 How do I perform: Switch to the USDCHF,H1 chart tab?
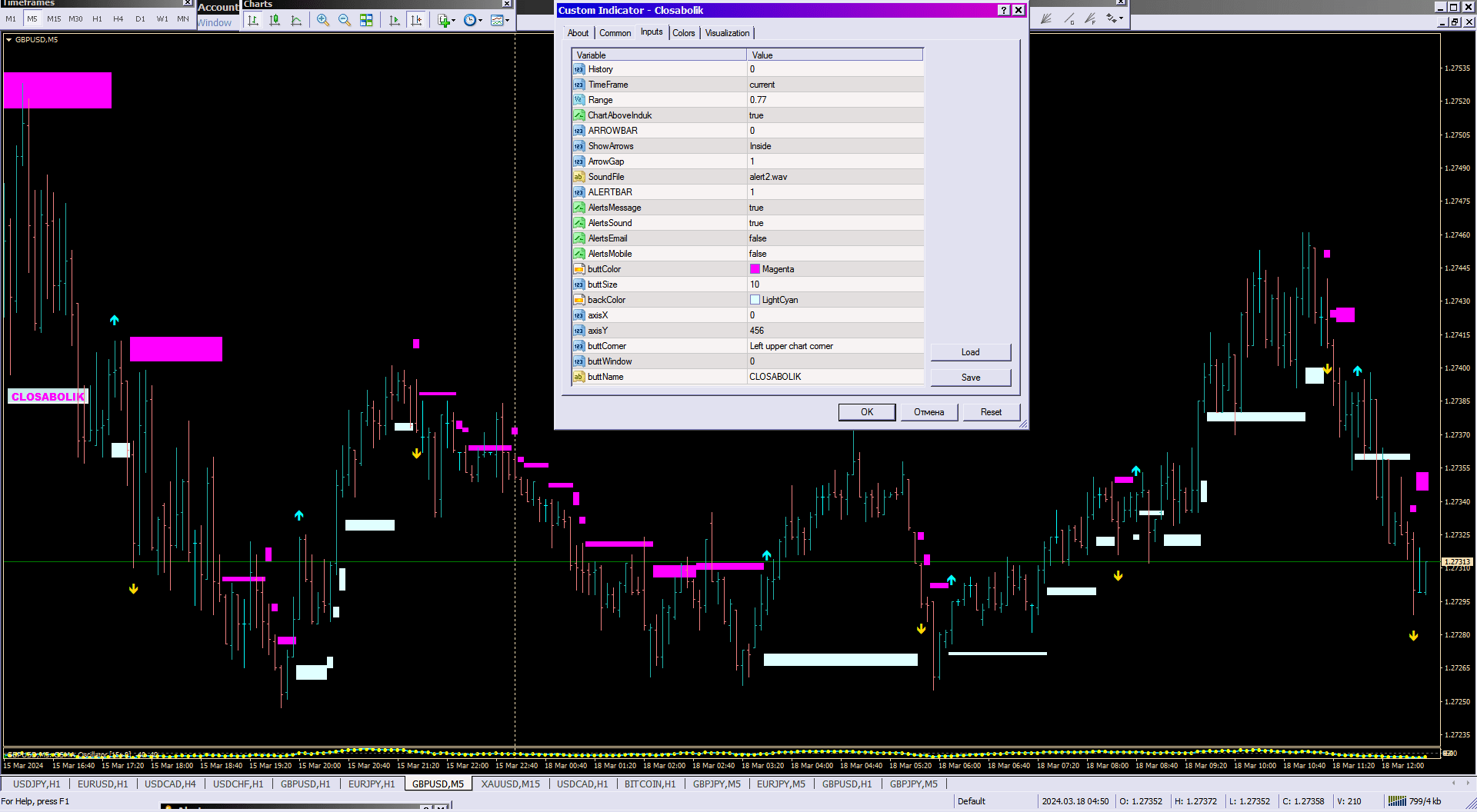[238, 784]
